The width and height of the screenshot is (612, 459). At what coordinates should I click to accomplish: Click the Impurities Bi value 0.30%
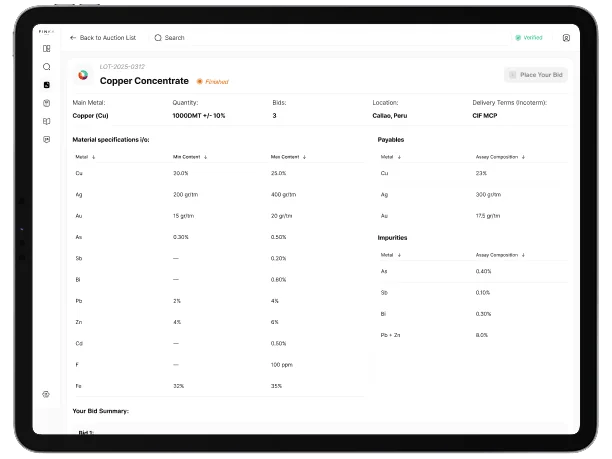[x=483, y=314]
